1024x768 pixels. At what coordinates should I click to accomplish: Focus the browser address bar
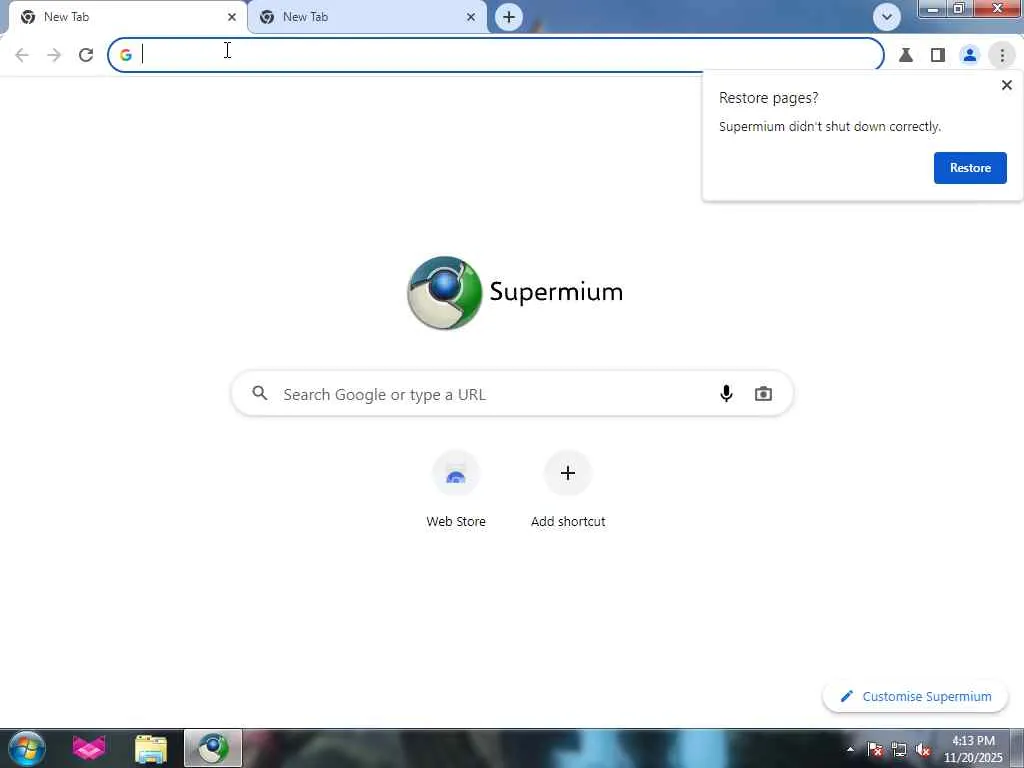(496, 55)
